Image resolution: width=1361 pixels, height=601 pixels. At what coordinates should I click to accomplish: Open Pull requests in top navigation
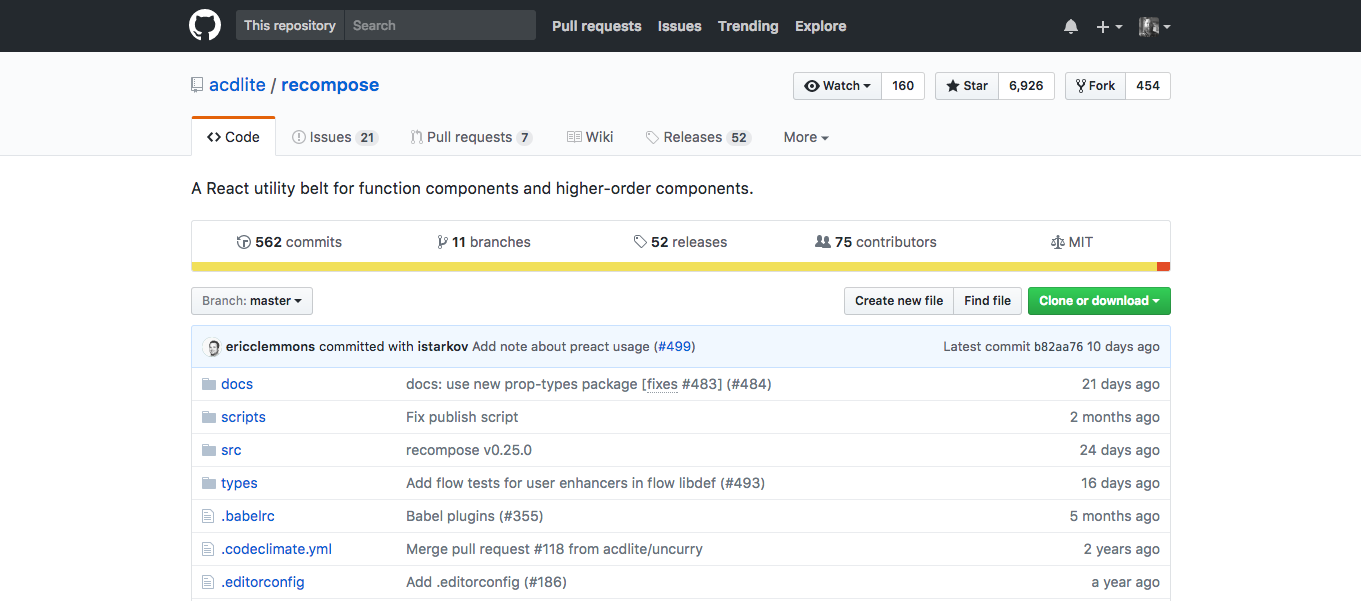click(597, 26)
